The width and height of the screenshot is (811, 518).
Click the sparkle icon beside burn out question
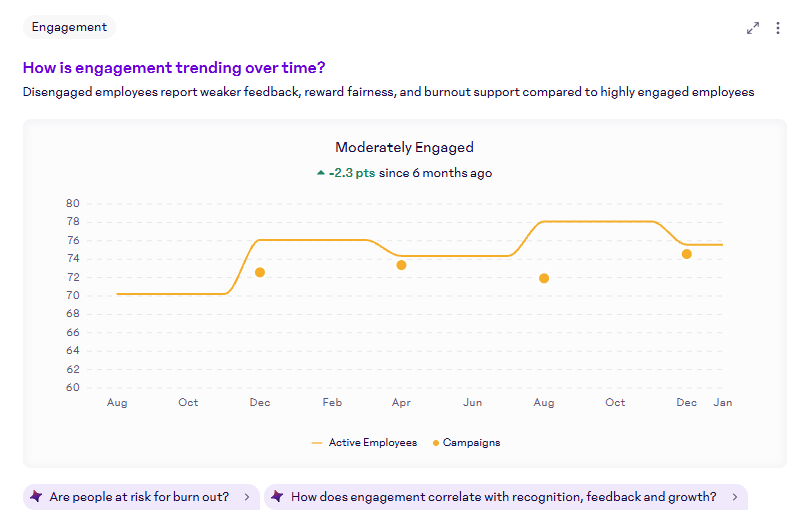[x=36, y=497]
